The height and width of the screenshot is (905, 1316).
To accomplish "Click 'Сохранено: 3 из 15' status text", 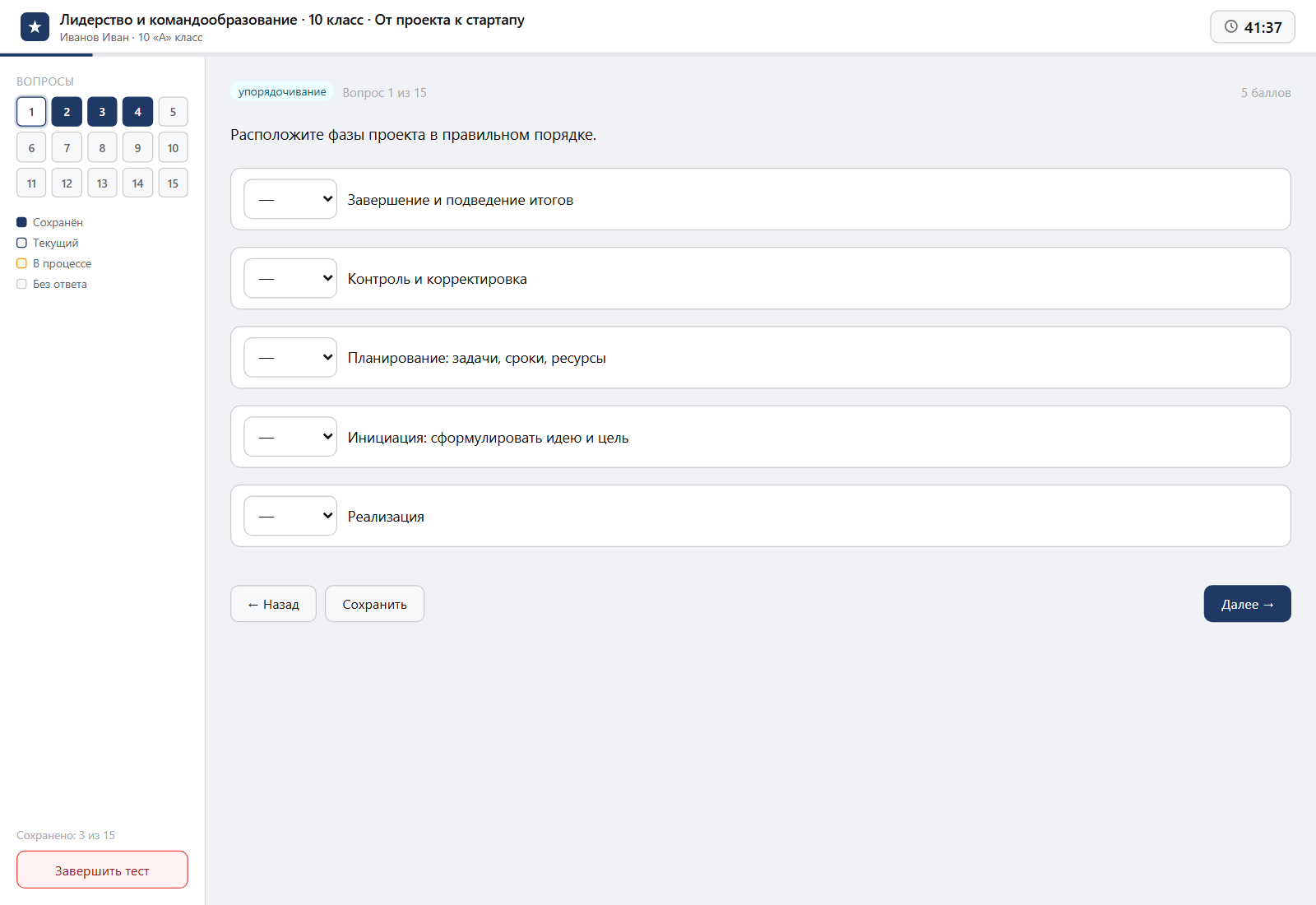I will [66, 835].
